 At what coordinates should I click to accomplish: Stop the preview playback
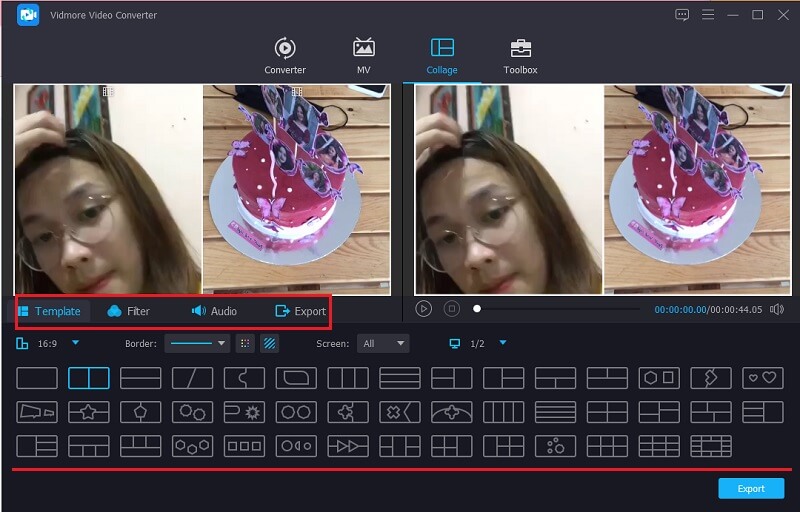pyautogui.click(x=452, y=309)
